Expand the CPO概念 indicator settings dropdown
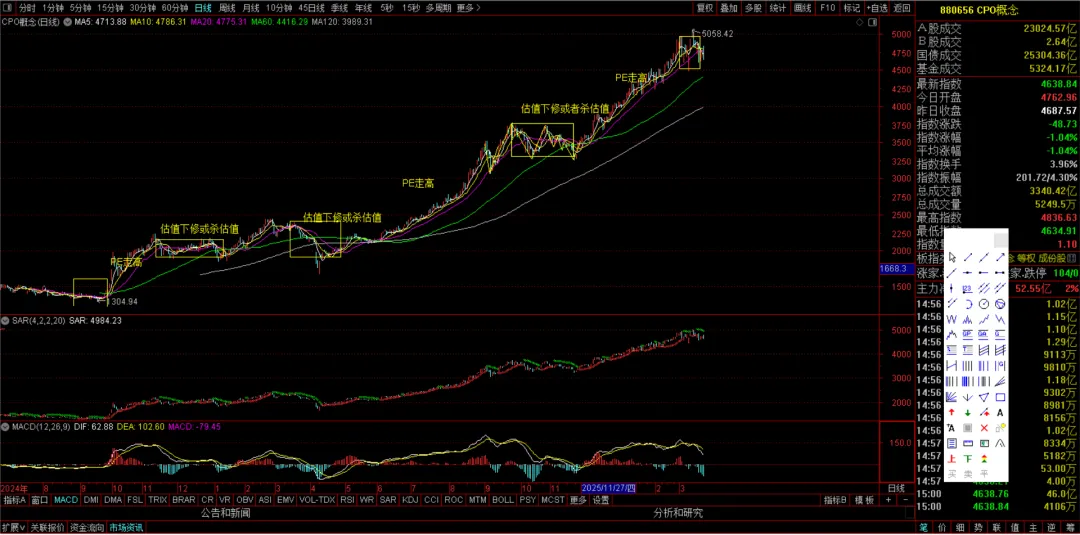 pyautogui.click(x=68, y=22)
